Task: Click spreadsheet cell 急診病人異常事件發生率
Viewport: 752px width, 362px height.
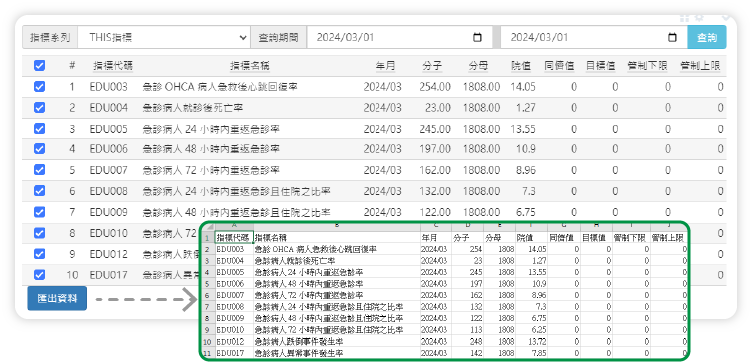Action: tap(337, 353)
